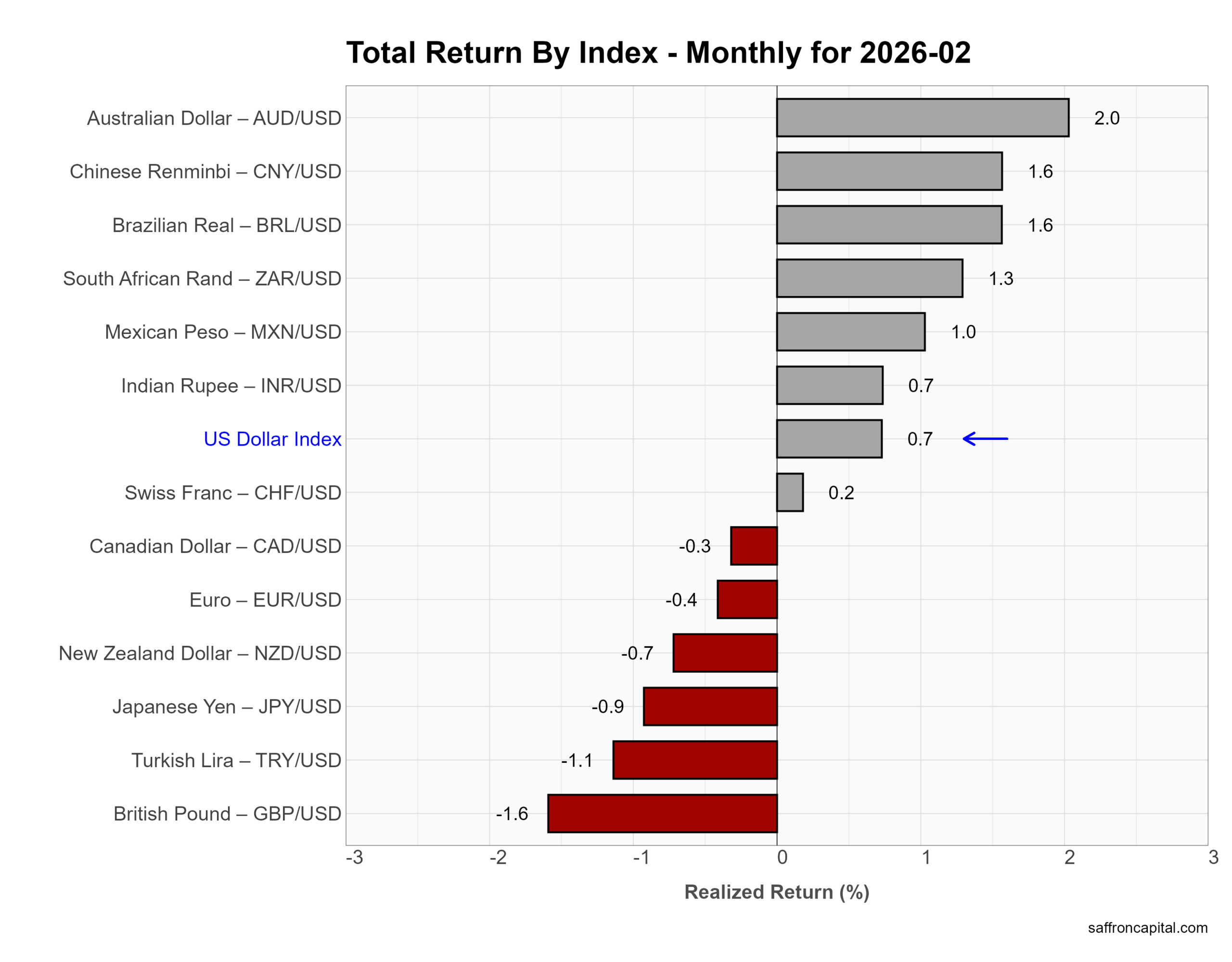Viewport: 1232px width, 962px height.
Task: Click the Euro EUR/USD red bar
Action: 747,599
